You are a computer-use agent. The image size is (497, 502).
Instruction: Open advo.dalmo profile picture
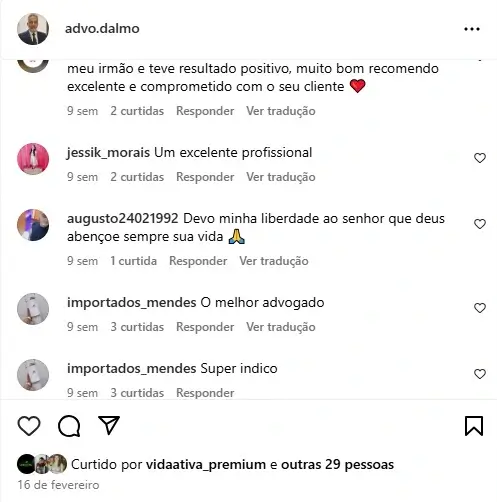[33, 29]
